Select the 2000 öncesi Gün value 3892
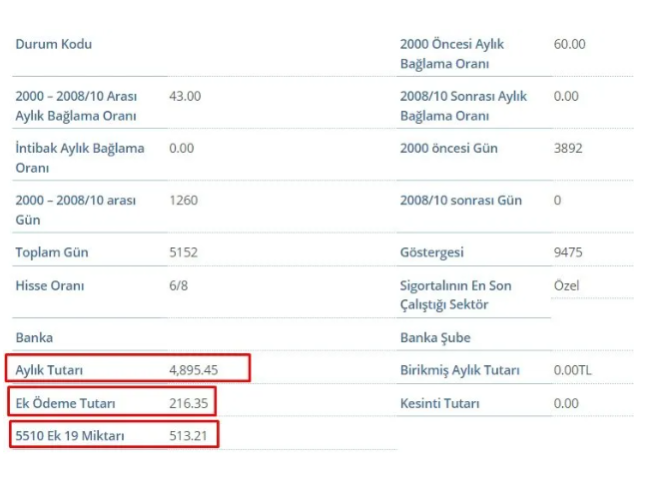This screenshot has height=479, width=650. pyautogui.click(x=568, y=148)
